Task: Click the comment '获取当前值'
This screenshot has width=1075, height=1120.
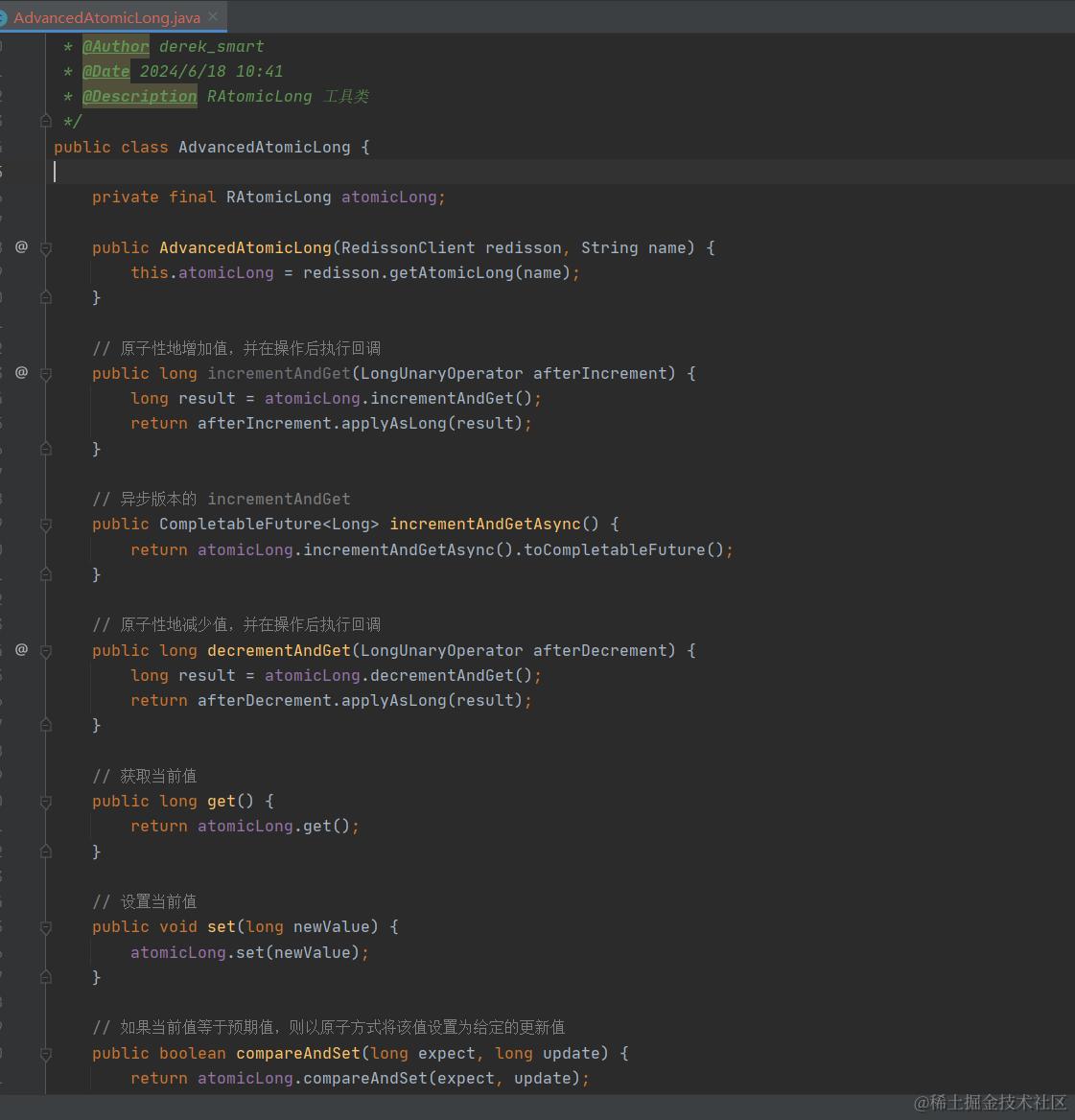Action: point(144,777)
